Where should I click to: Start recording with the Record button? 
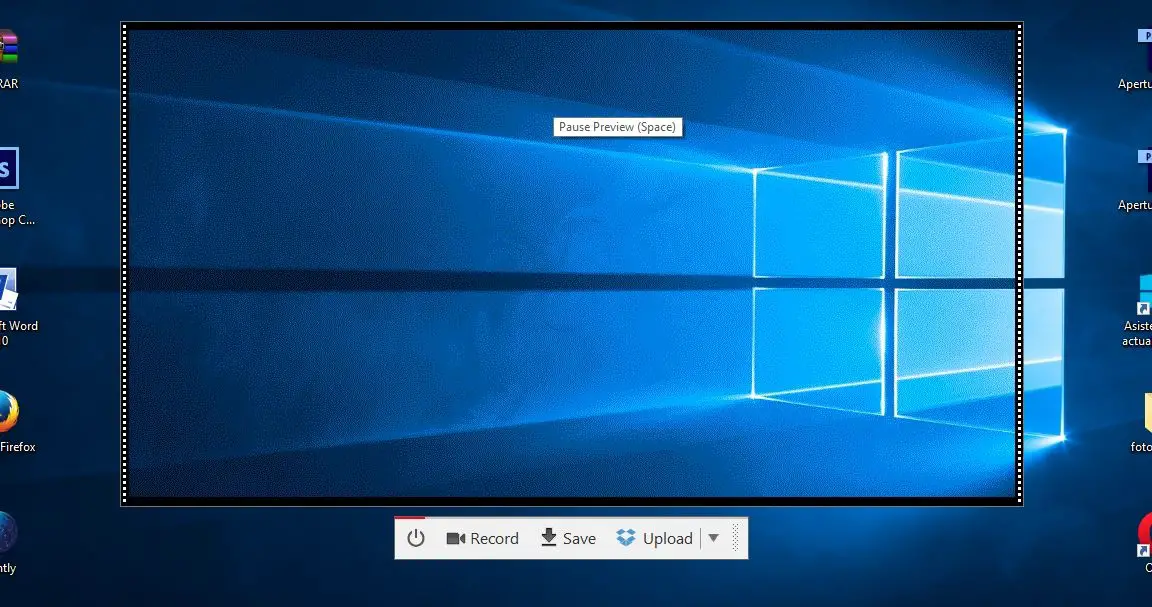click(482, 539)
